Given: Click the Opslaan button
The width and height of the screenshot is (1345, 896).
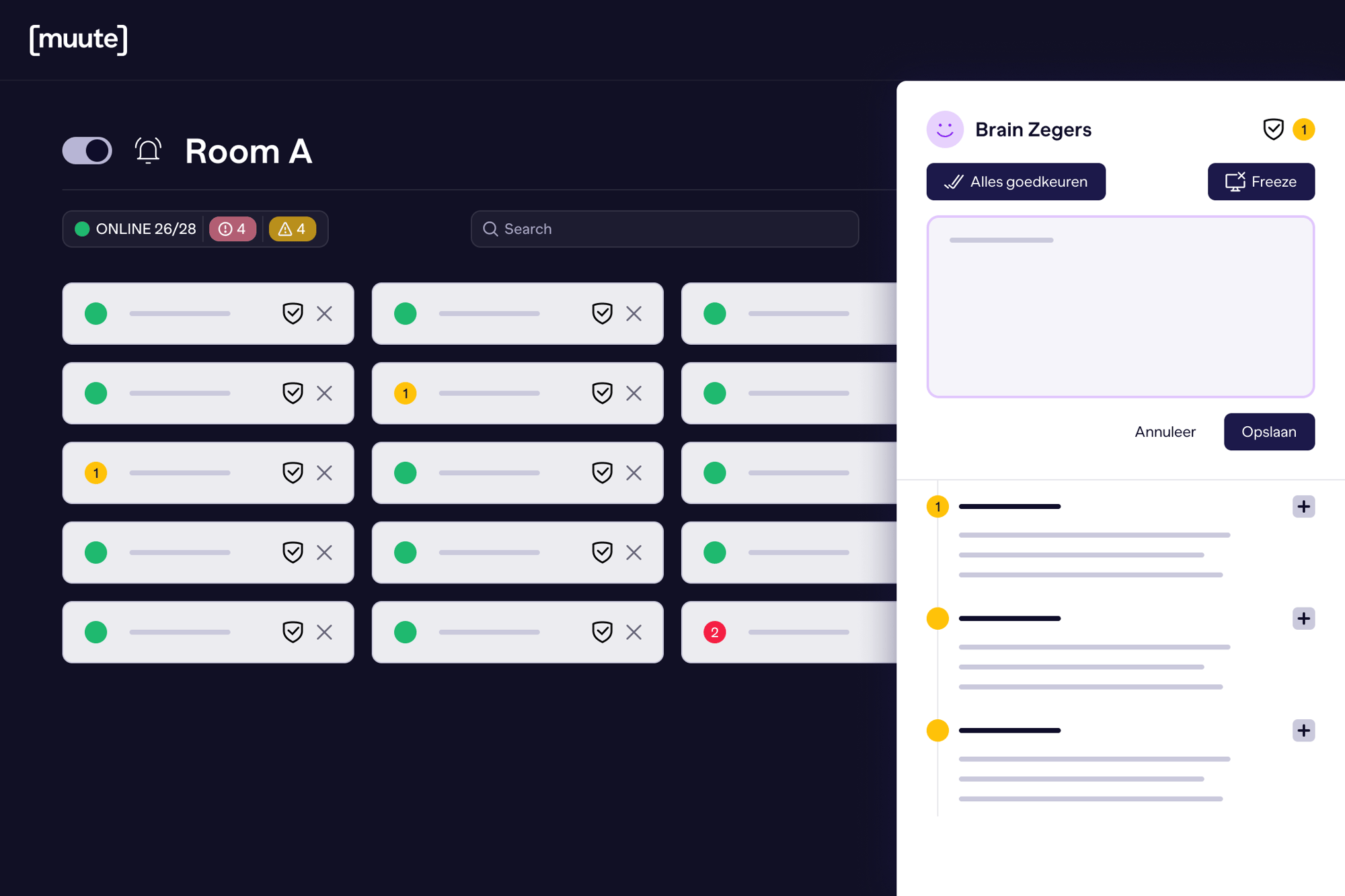Looking at the screenshot, I should (x=1268, y=432).
